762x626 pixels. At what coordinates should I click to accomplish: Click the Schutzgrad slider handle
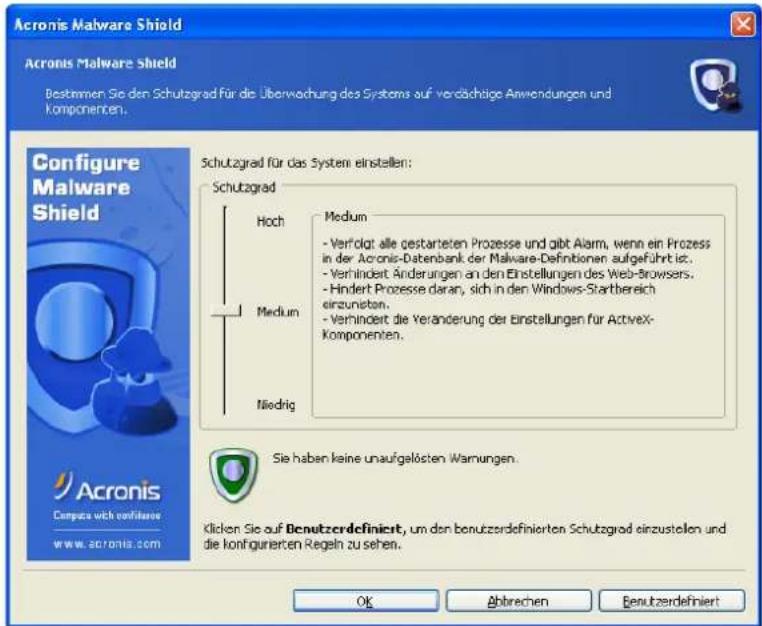[x=226, y=311]
